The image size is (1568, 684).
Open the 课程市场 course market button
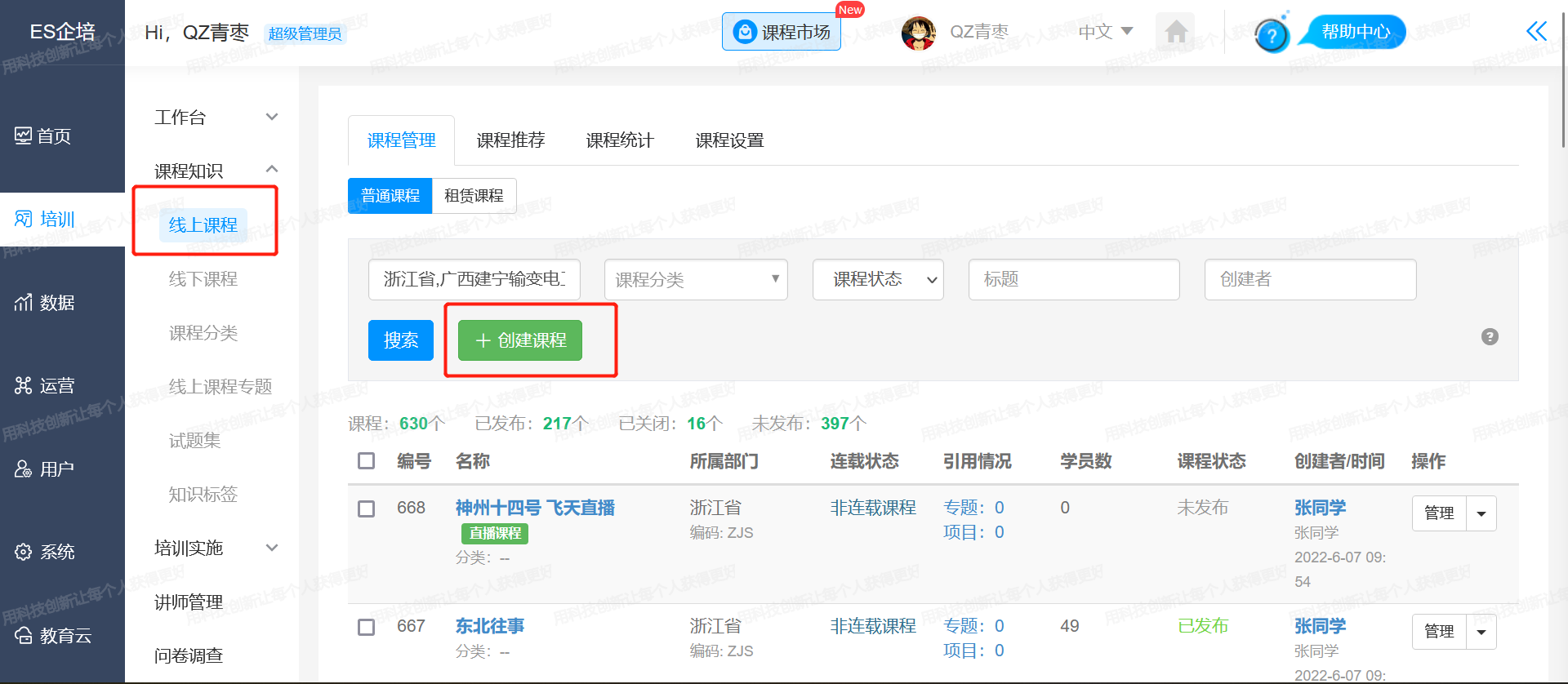pyautogui.click(x=782, y=32)
